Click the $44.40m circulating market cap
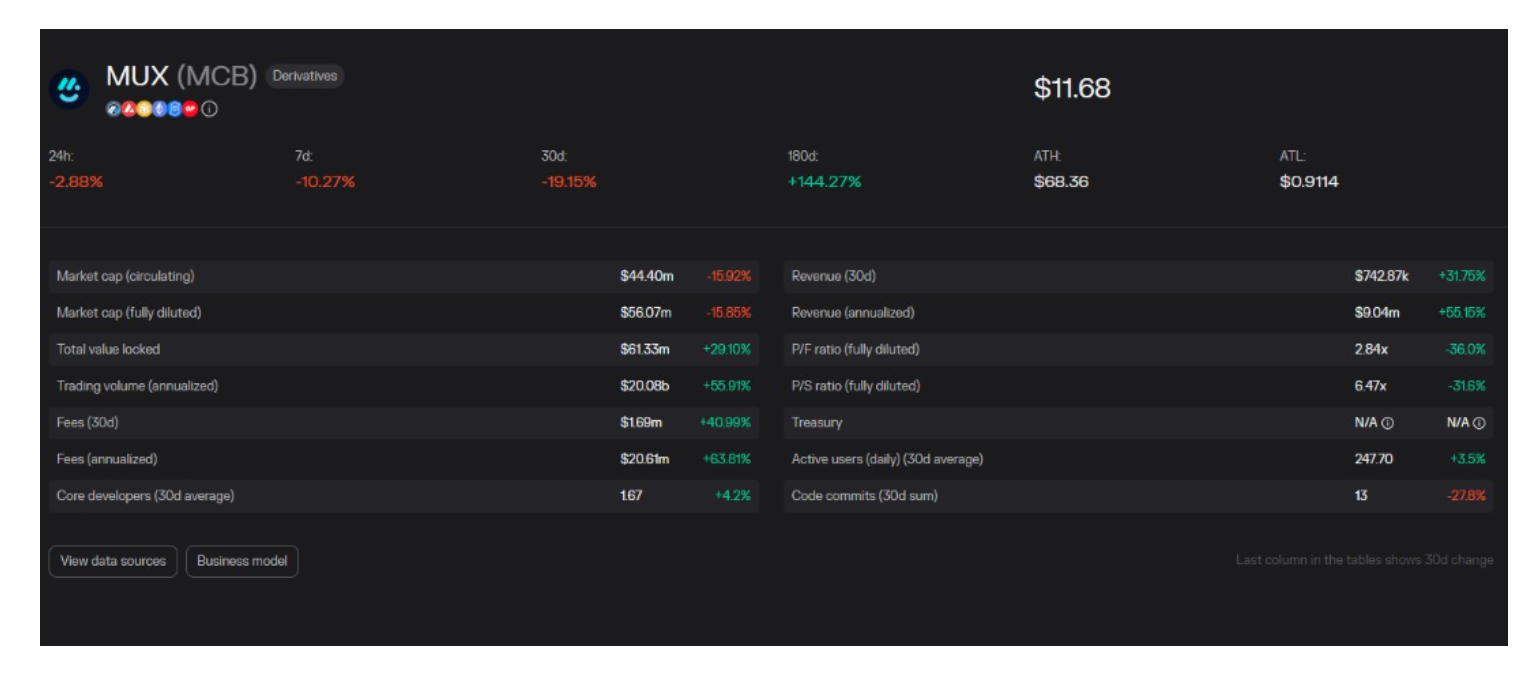Viewport: 1530px width, 674px height. coord(647,276)
